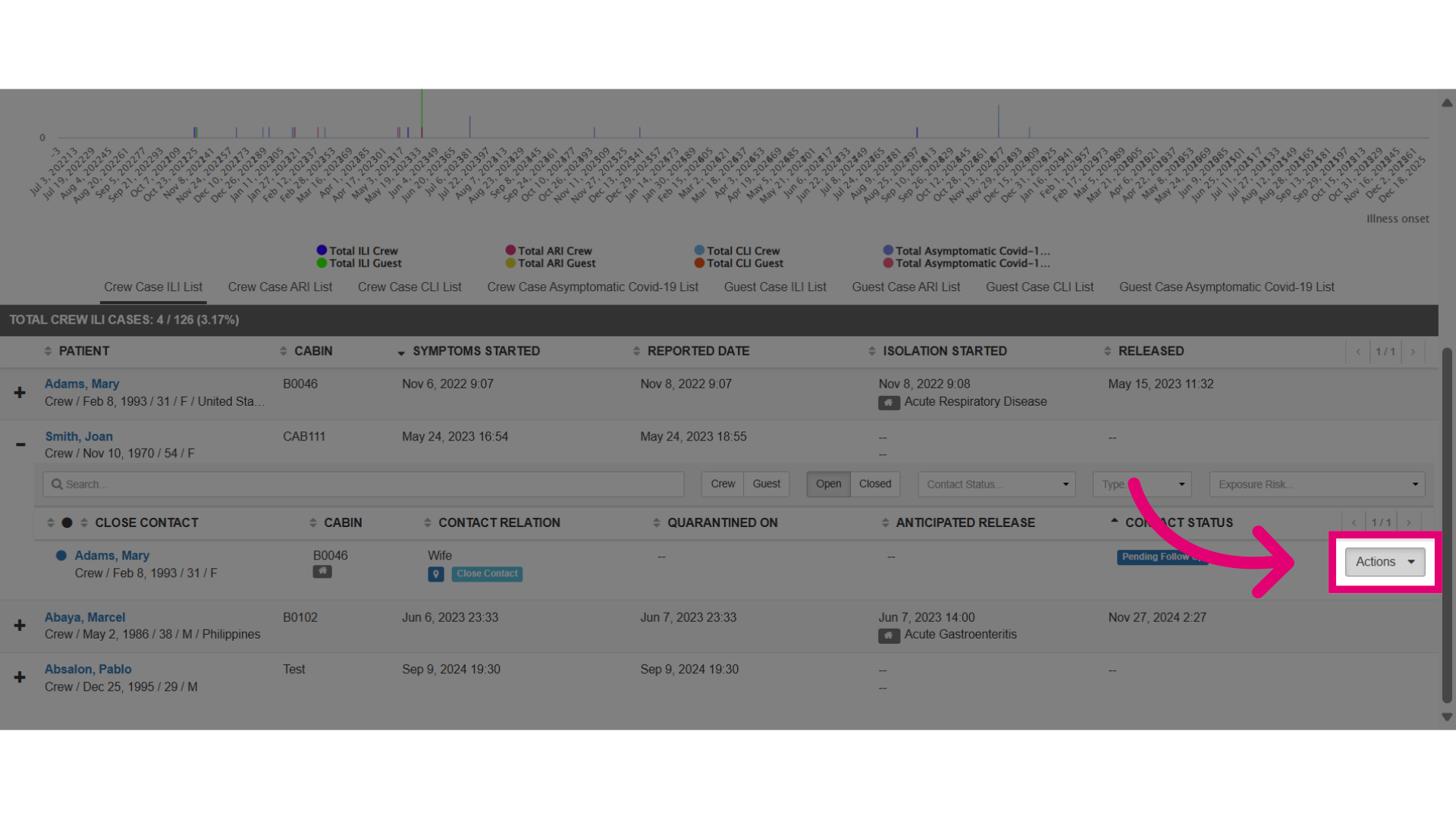Click Pending Follow Up status badge
The width and height of the screenshot is (1456, 819).
1161,557
